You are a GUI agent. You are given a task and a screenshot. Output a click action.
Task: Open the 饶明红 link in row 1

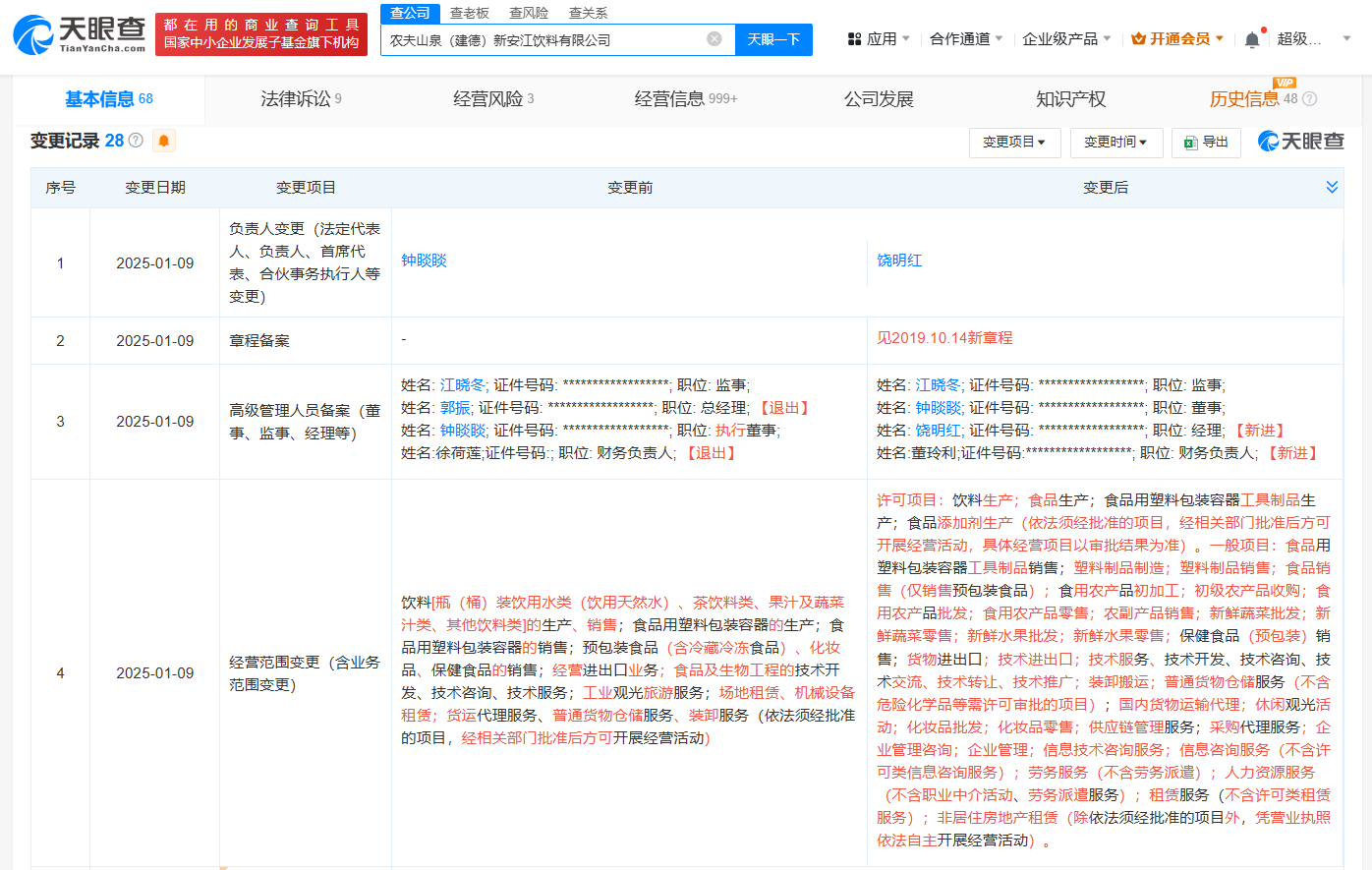[x=899, y=261]
